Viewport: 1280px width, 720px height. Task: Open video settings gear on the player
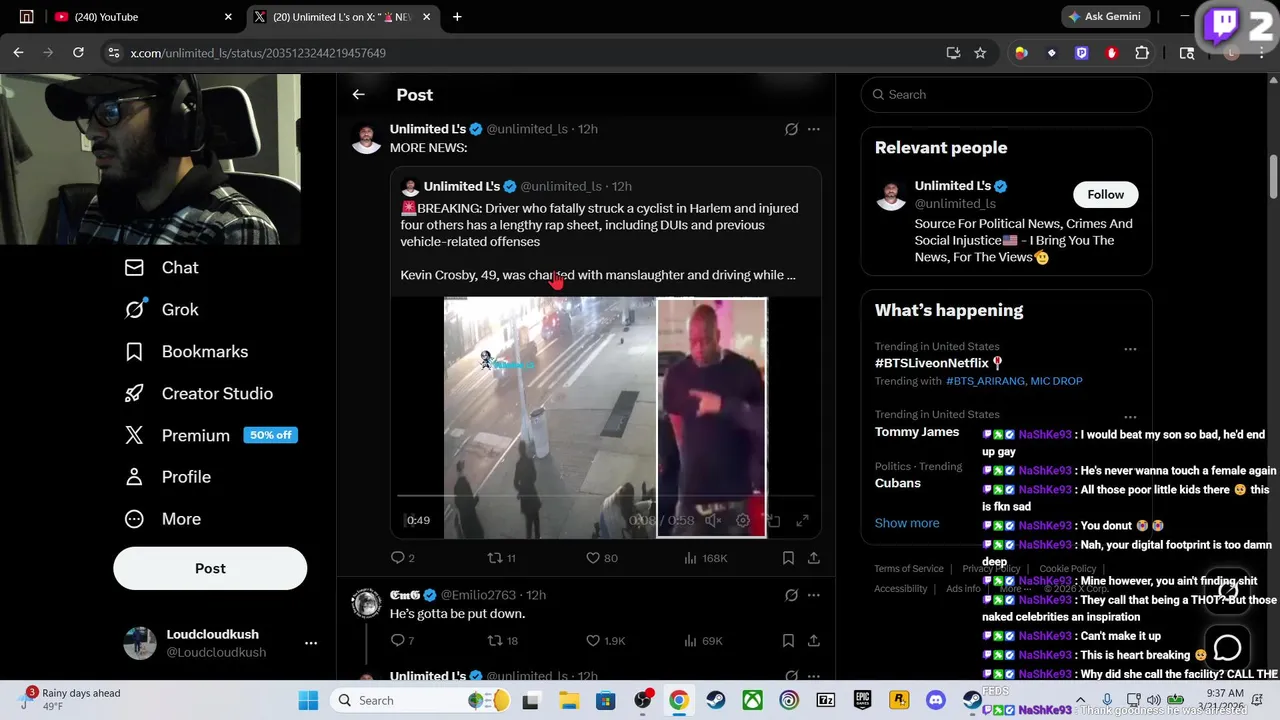743,520
